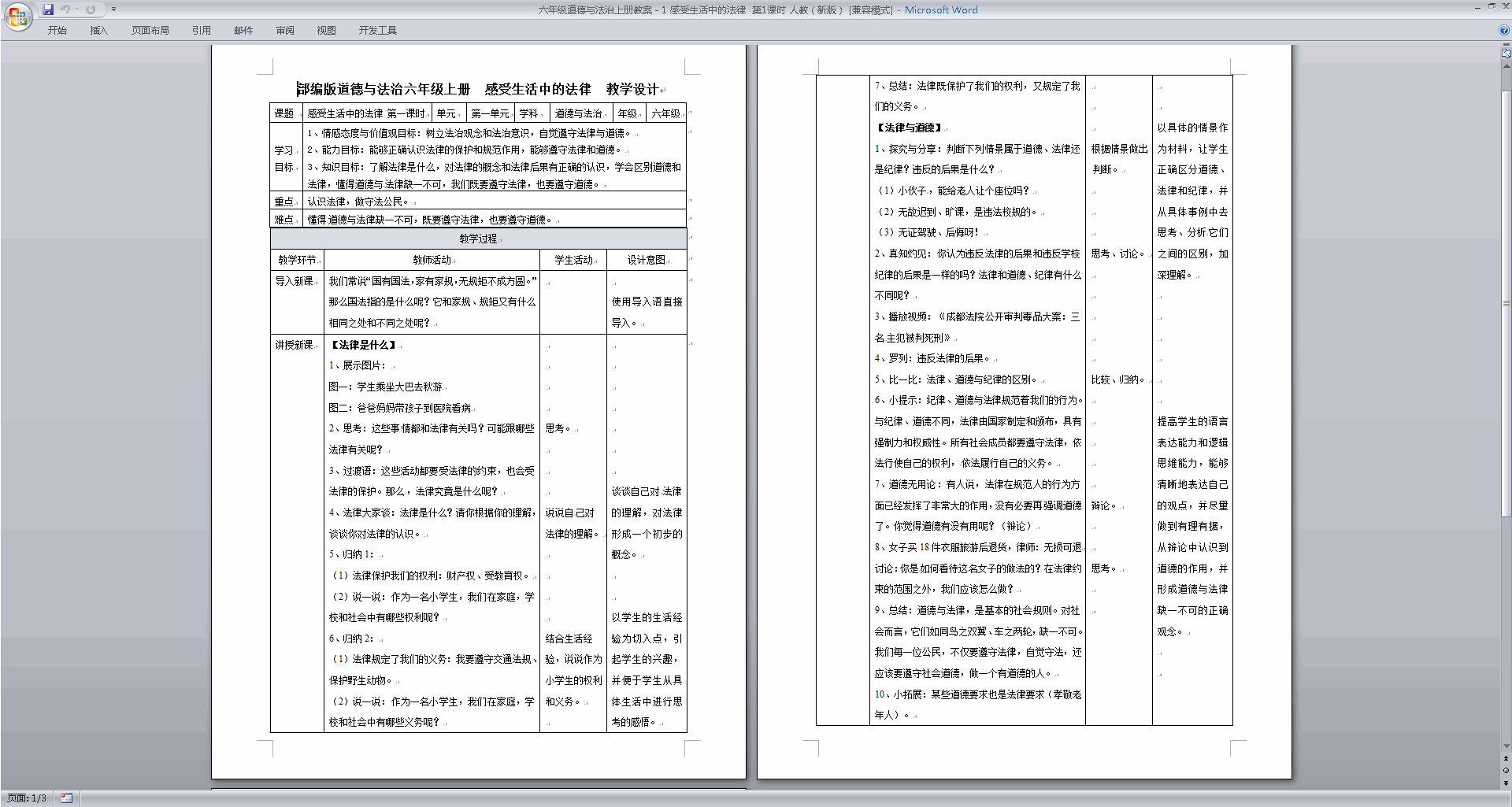Open the Select Browse Object button
1512x807 pixels.
[x=1506, y=771]
